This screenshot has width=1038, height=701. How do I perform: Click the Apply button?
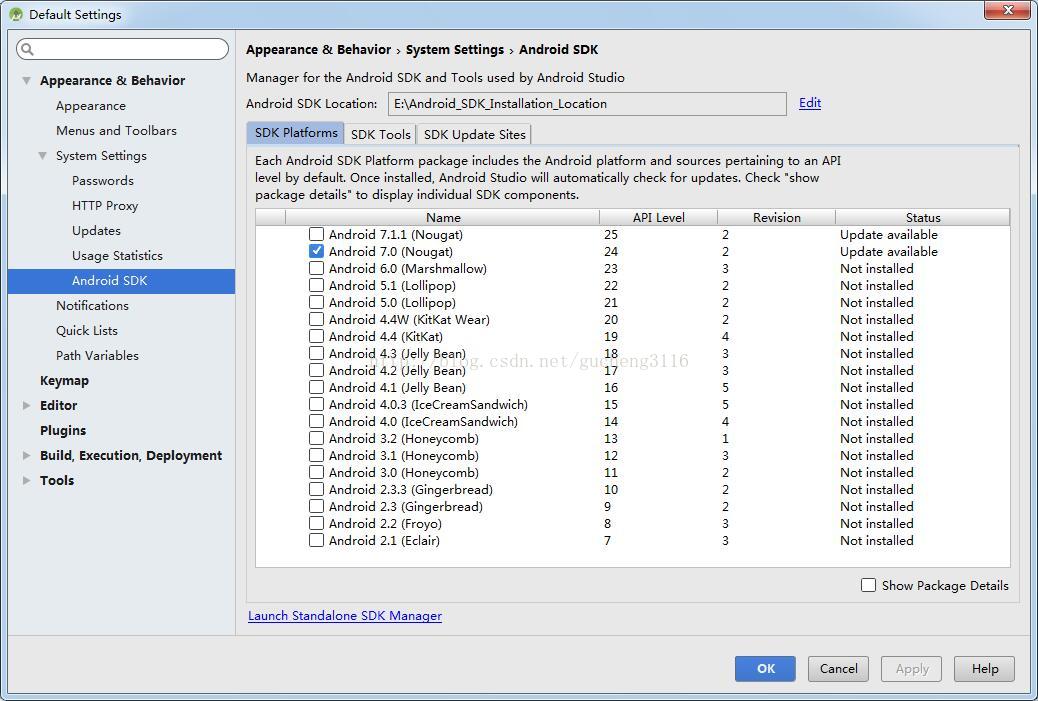click(x=912, y=669)
